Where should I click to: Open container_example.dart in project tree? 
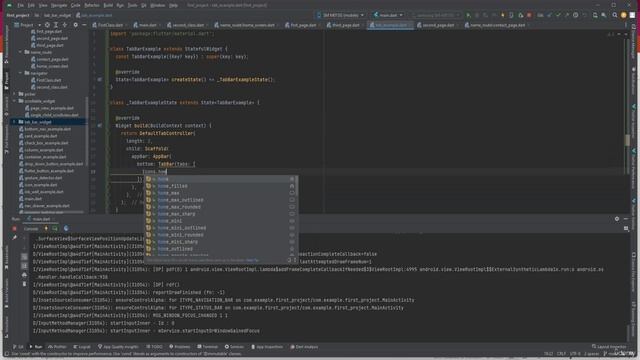42,157
